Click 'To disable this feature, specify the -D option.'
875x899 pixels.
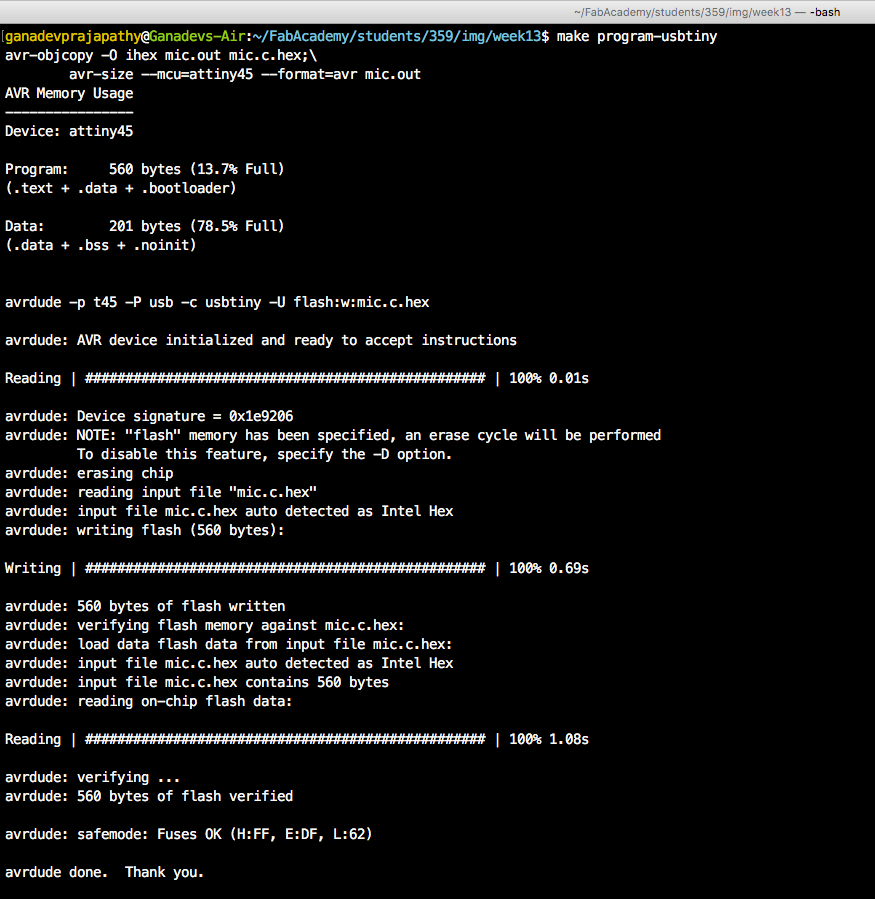(264, 454)
